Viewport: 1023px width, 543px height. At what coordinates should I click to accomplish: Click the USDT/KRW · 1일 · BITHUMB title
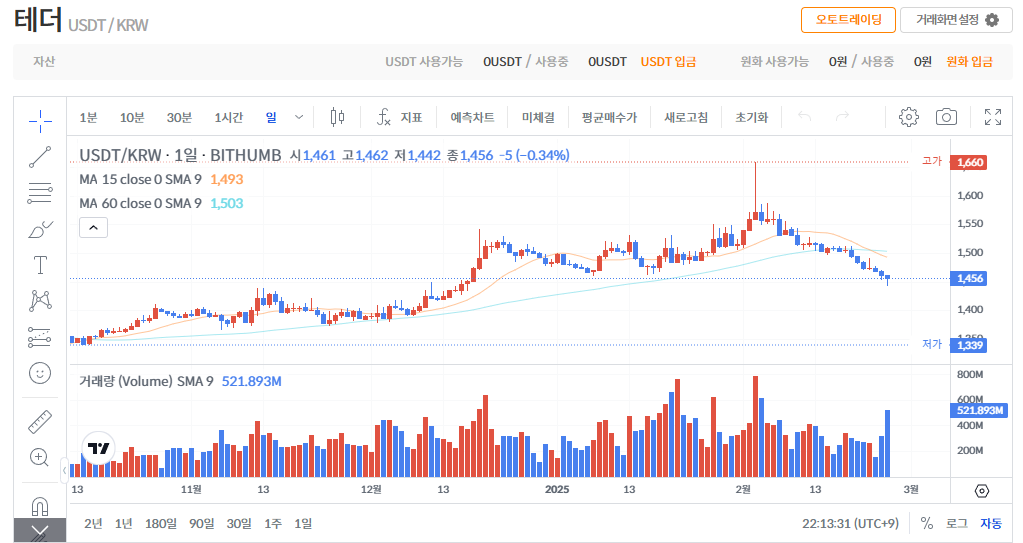(x=180, y=155)
